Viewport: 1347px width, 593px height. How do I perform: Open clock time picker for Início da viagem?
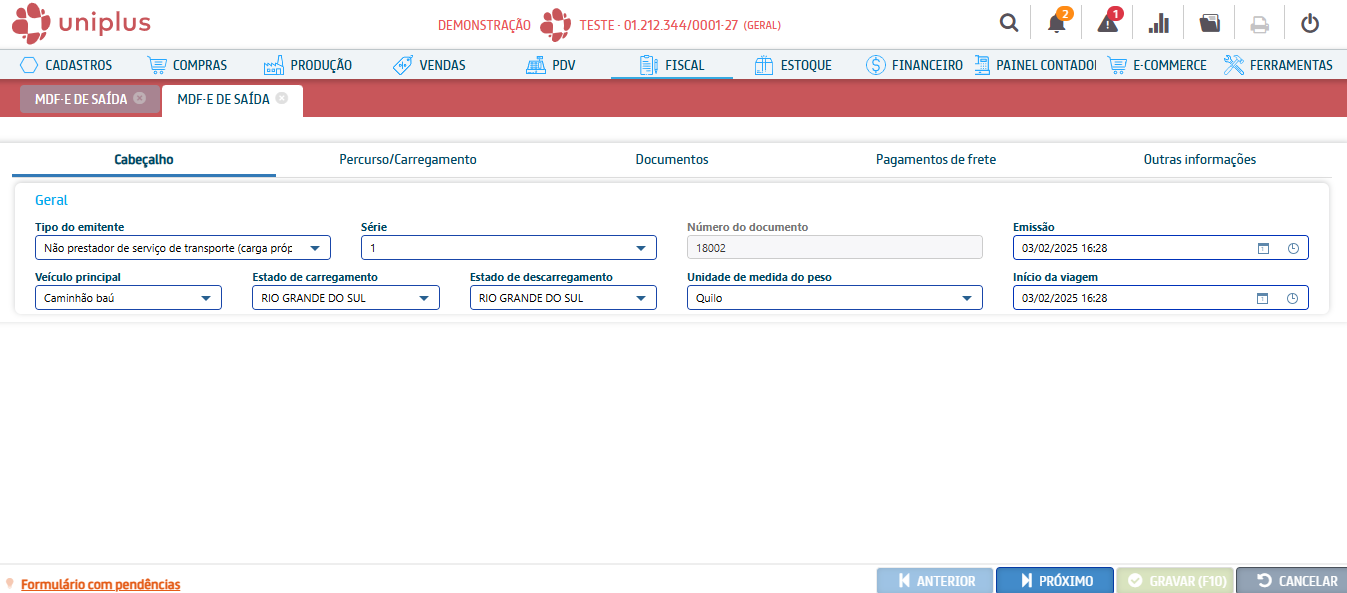tap(1293, 298)
